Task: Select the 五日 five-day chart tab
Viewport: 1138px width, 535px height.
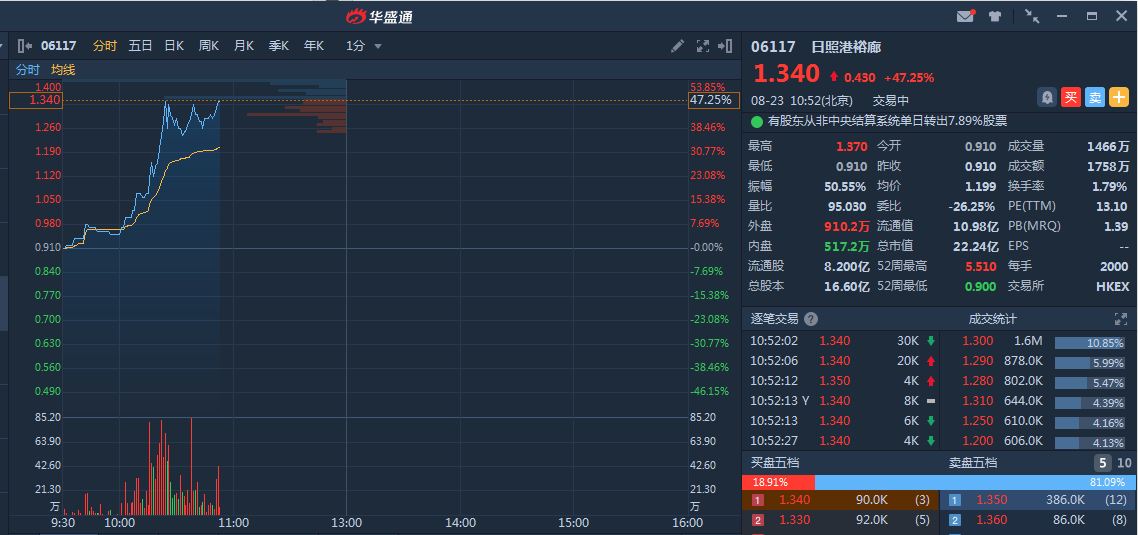Action: [140, 46]
